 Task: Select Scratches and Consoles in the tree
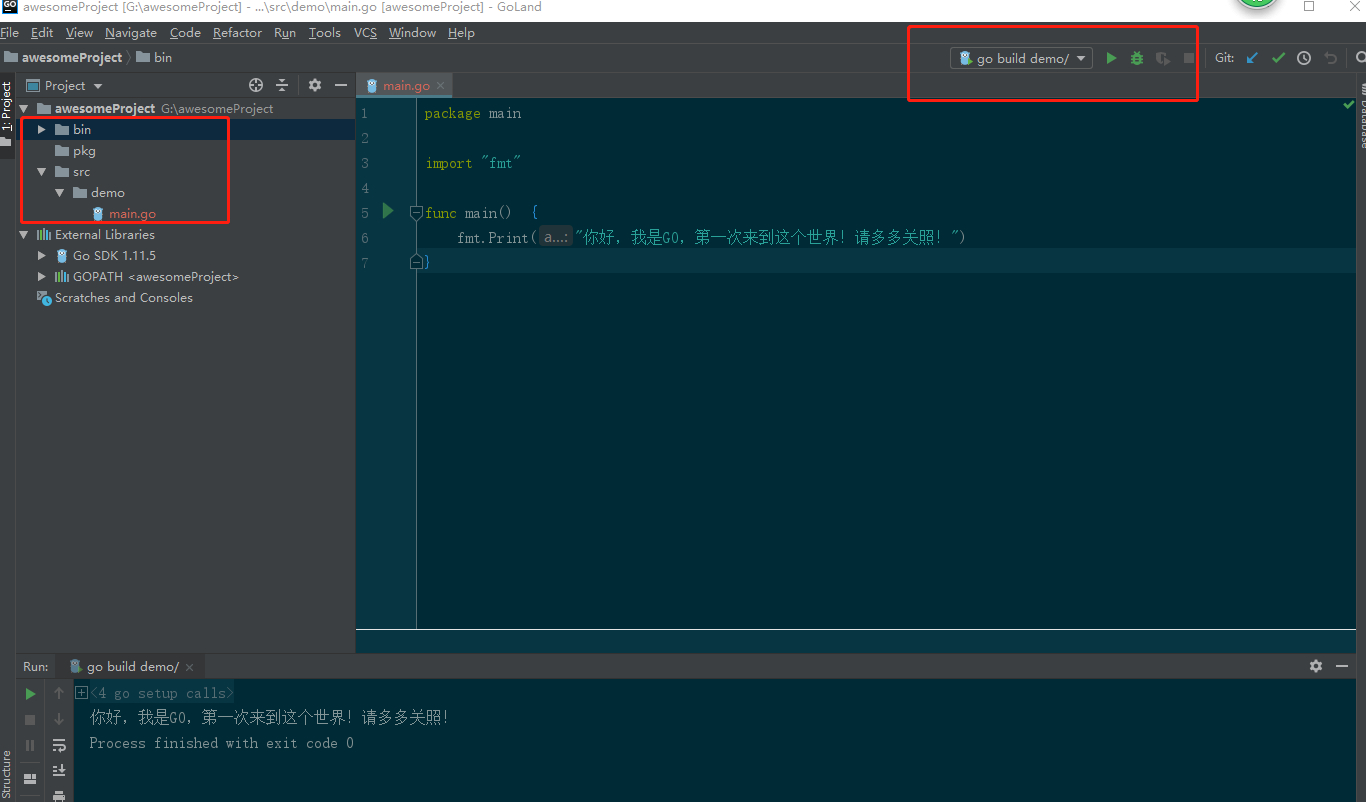124,297
